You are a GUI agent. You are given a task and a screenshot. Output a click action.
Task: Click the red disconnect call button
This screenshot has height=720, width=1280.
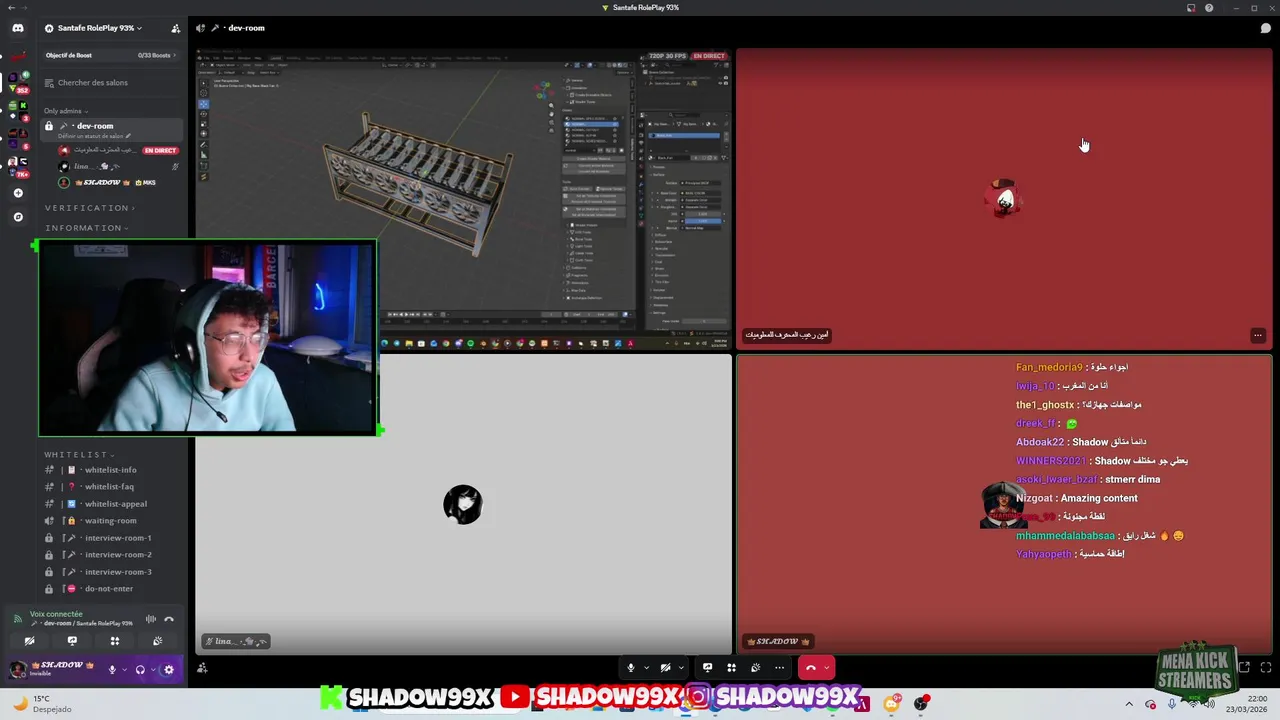tap(811, 667)
